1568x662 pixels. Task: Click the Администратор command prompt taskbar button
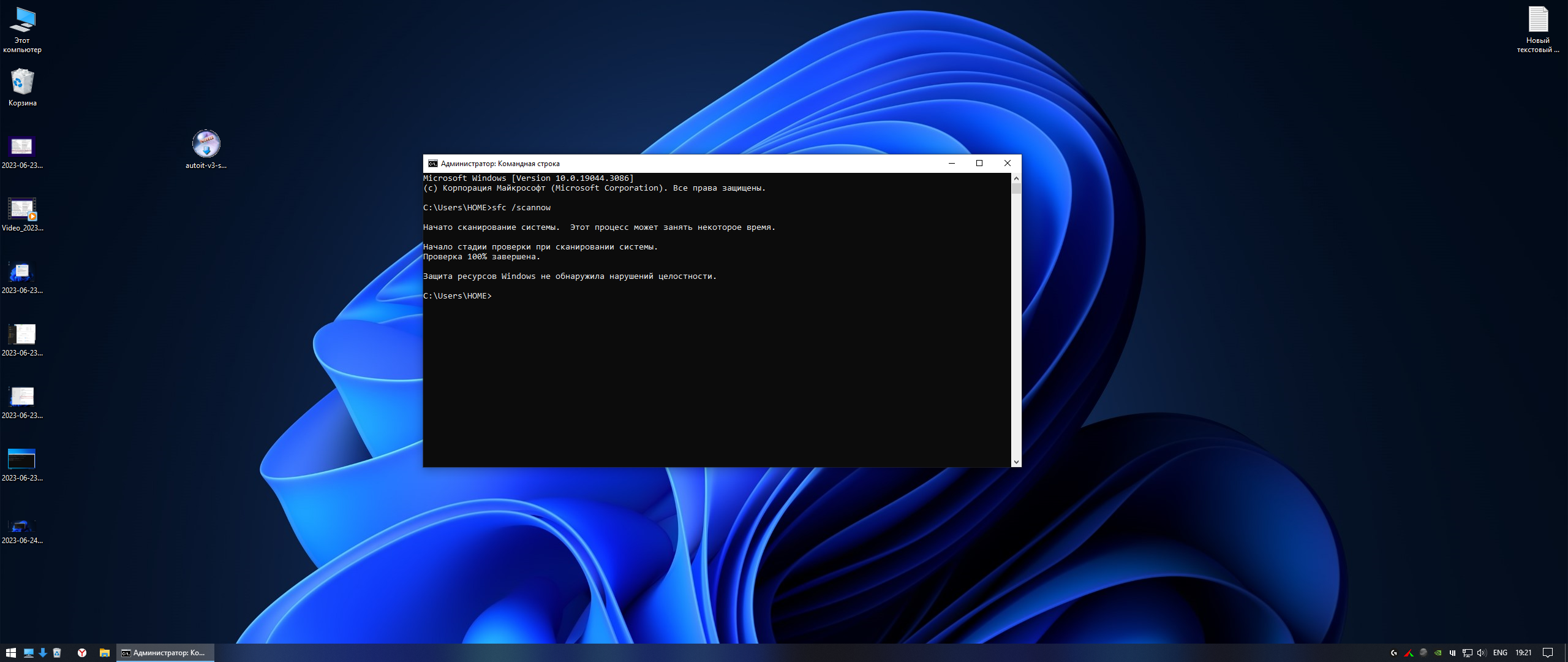coord(165,653)
